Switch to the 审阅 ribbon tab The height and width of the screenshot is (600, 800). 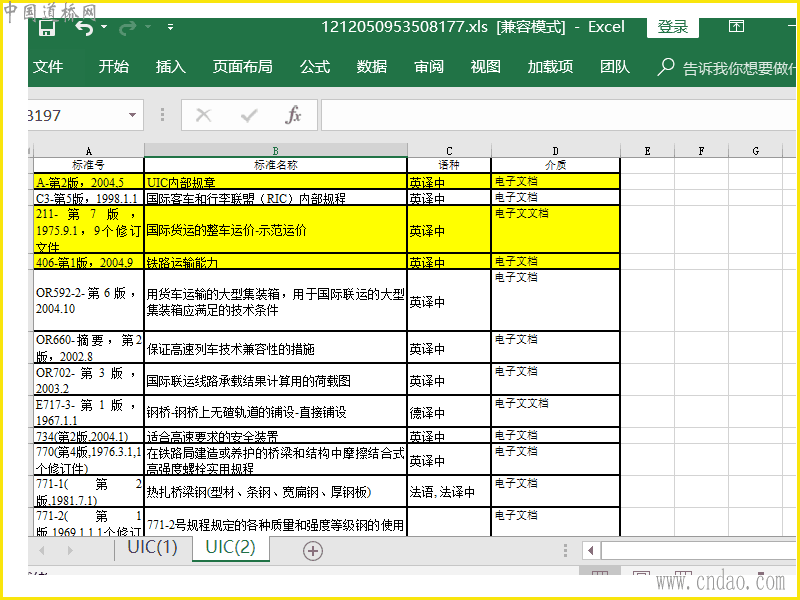pos(429,66)
